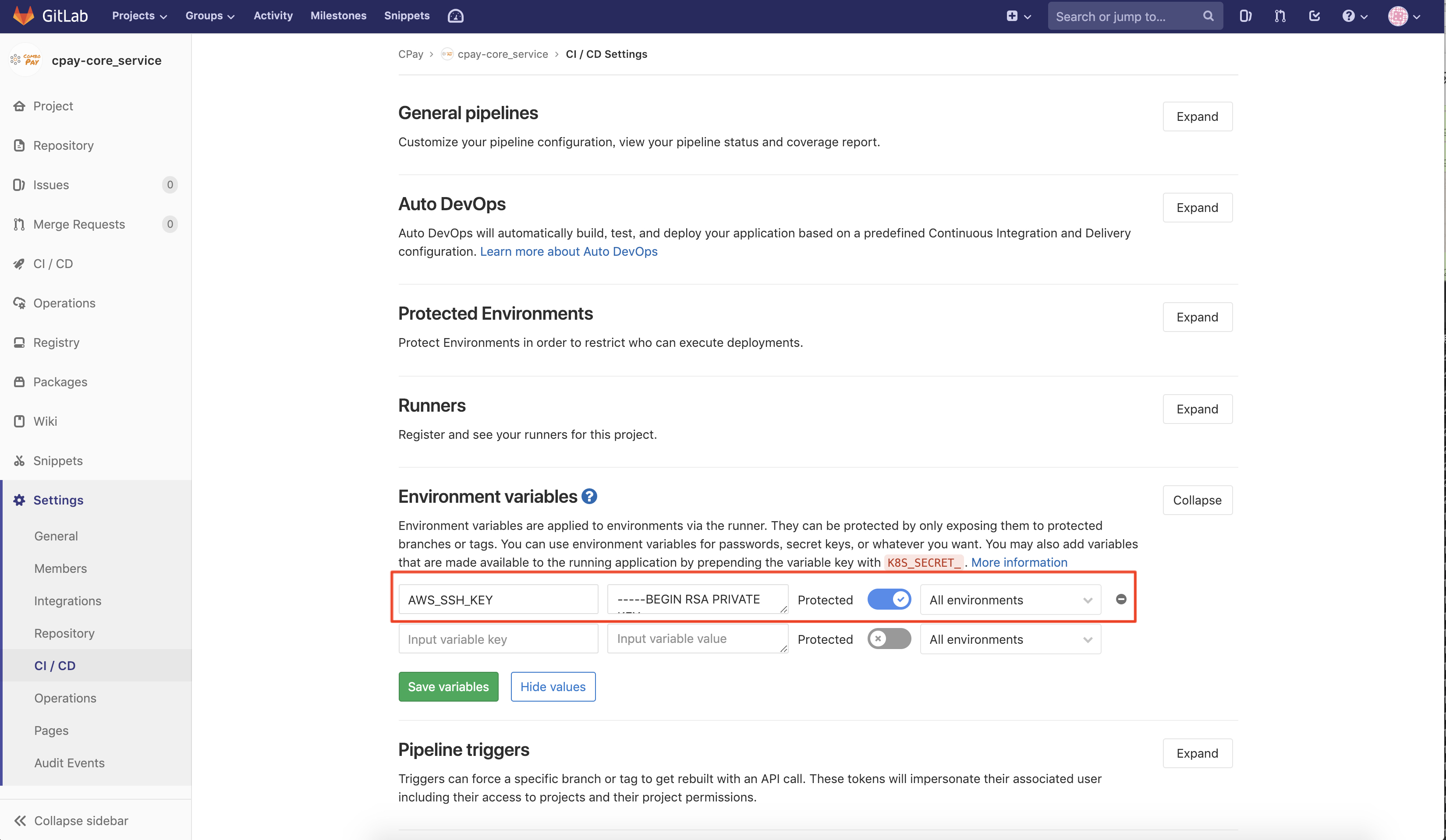
Task: Open the Learn more about Auto DevOps link
Action: [569, 251]
